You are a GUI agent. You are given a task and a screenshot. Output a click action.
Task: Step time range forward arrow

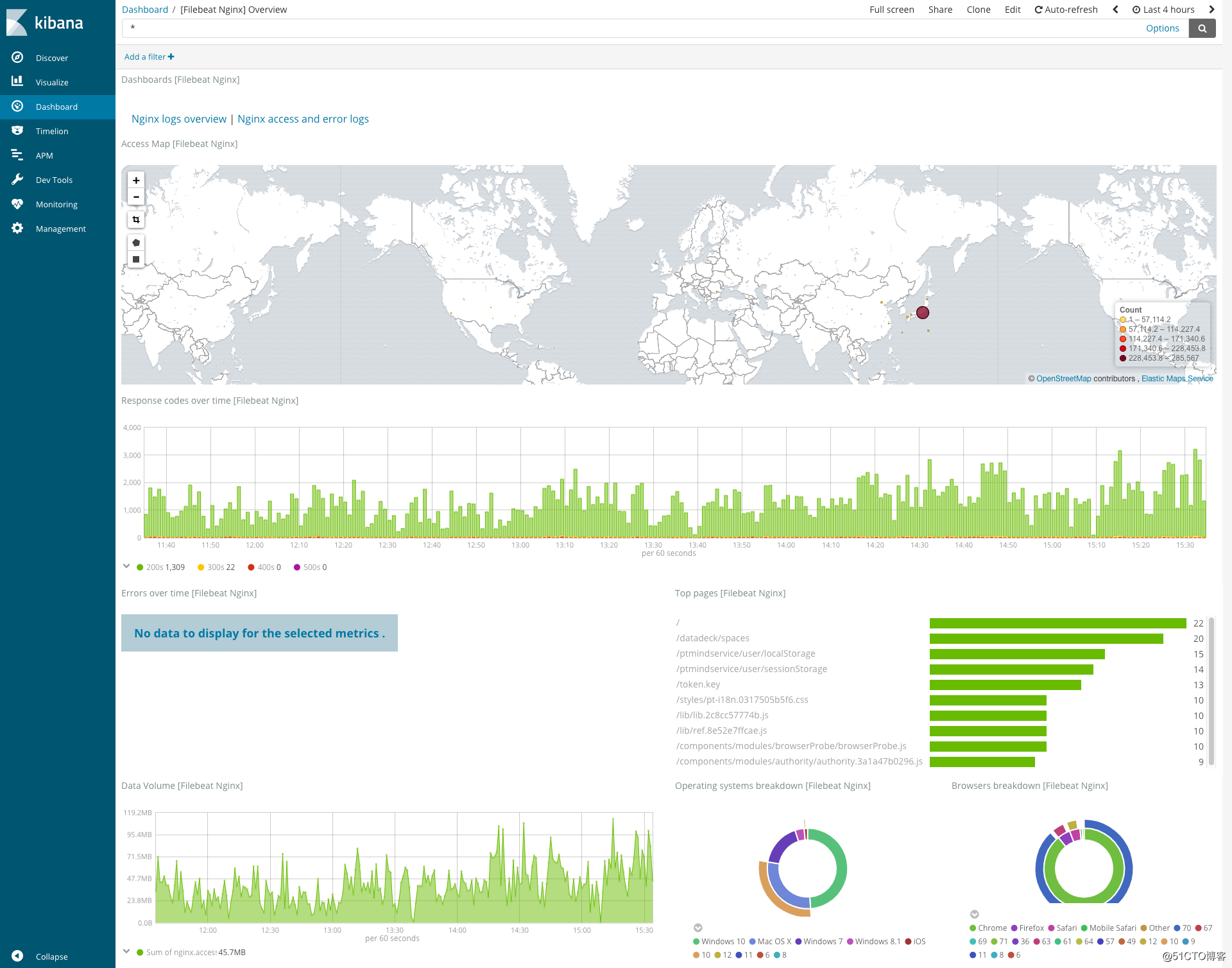click(1211, 10)
